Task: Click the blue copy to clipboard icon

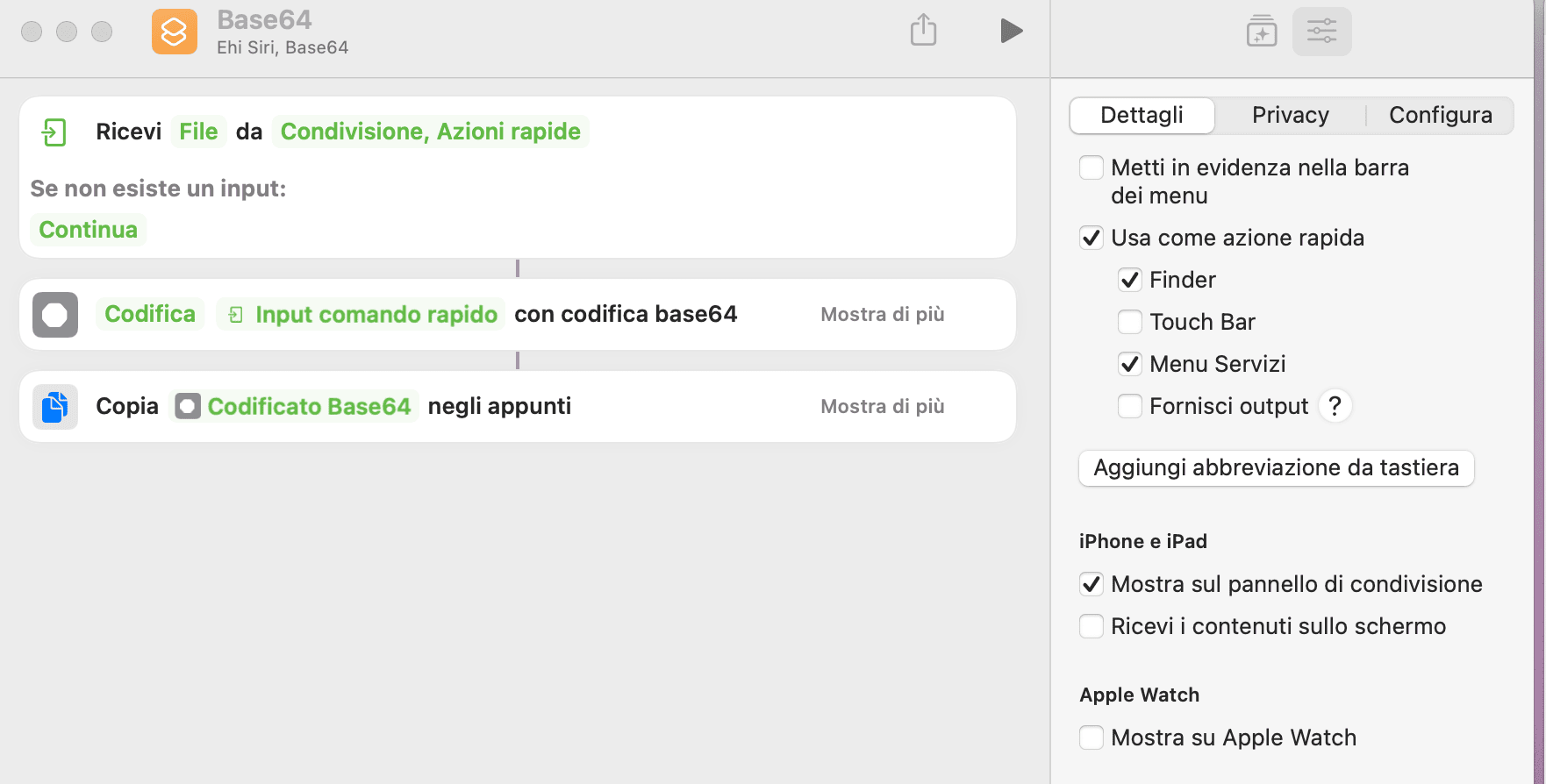Action: coord(55,407)
